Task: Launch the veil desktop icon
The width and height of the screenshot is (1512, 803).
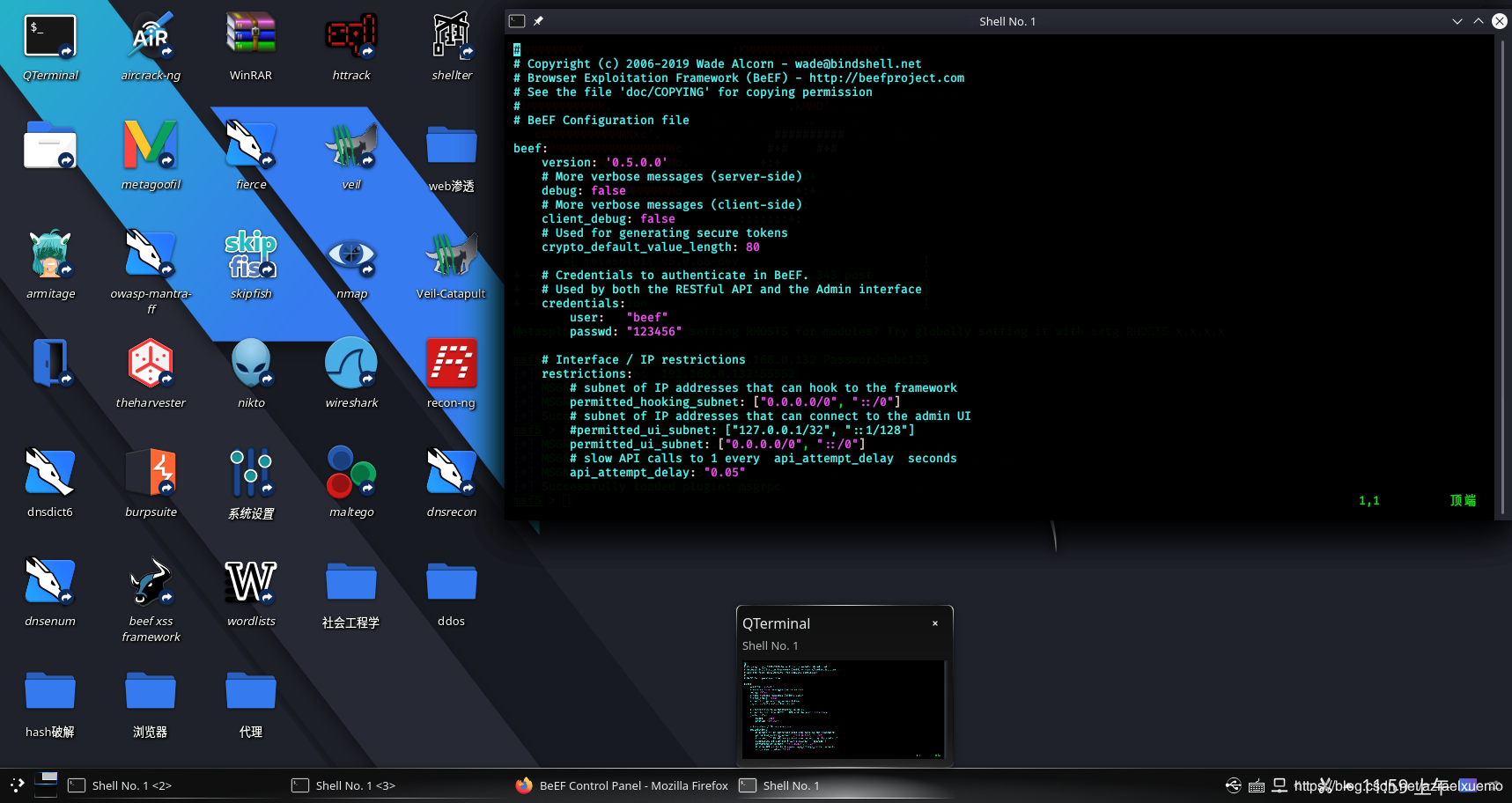Action: click(351, 156)
